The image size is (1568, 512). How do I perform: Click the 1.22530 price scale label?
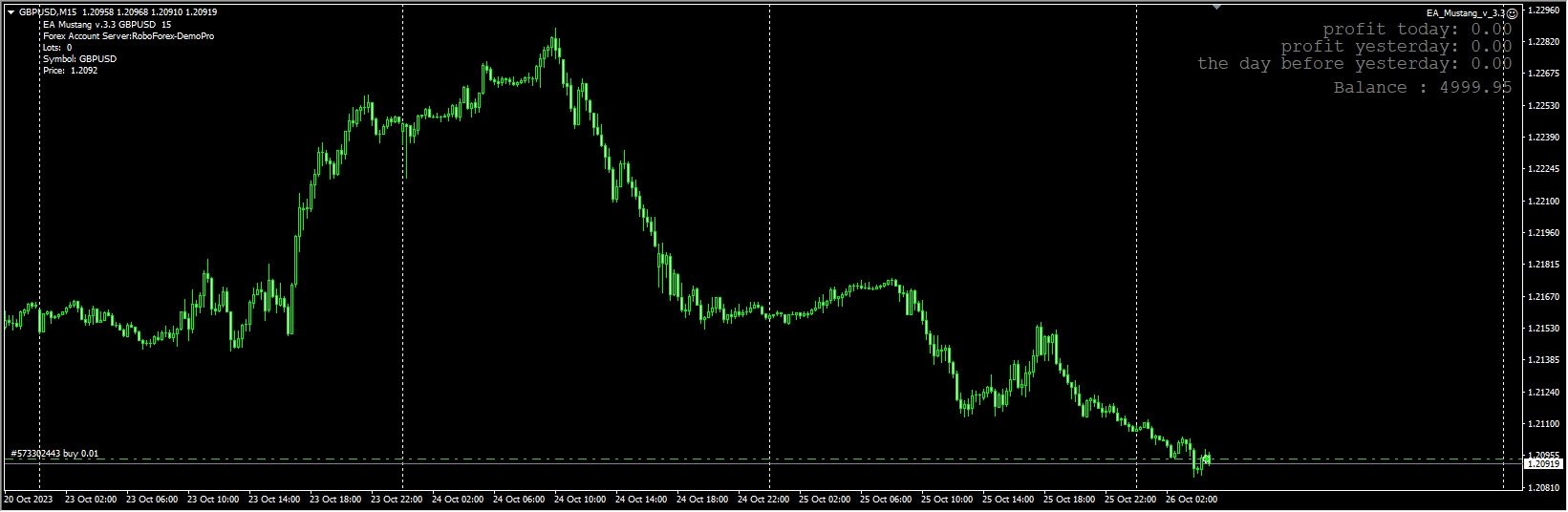(1543, 106)
